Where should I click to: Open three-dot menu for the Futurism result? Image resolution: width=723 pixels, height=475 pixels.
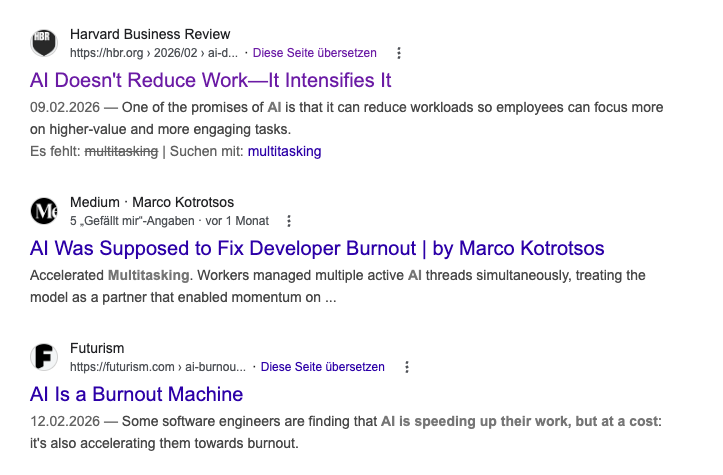coord(407,367)
